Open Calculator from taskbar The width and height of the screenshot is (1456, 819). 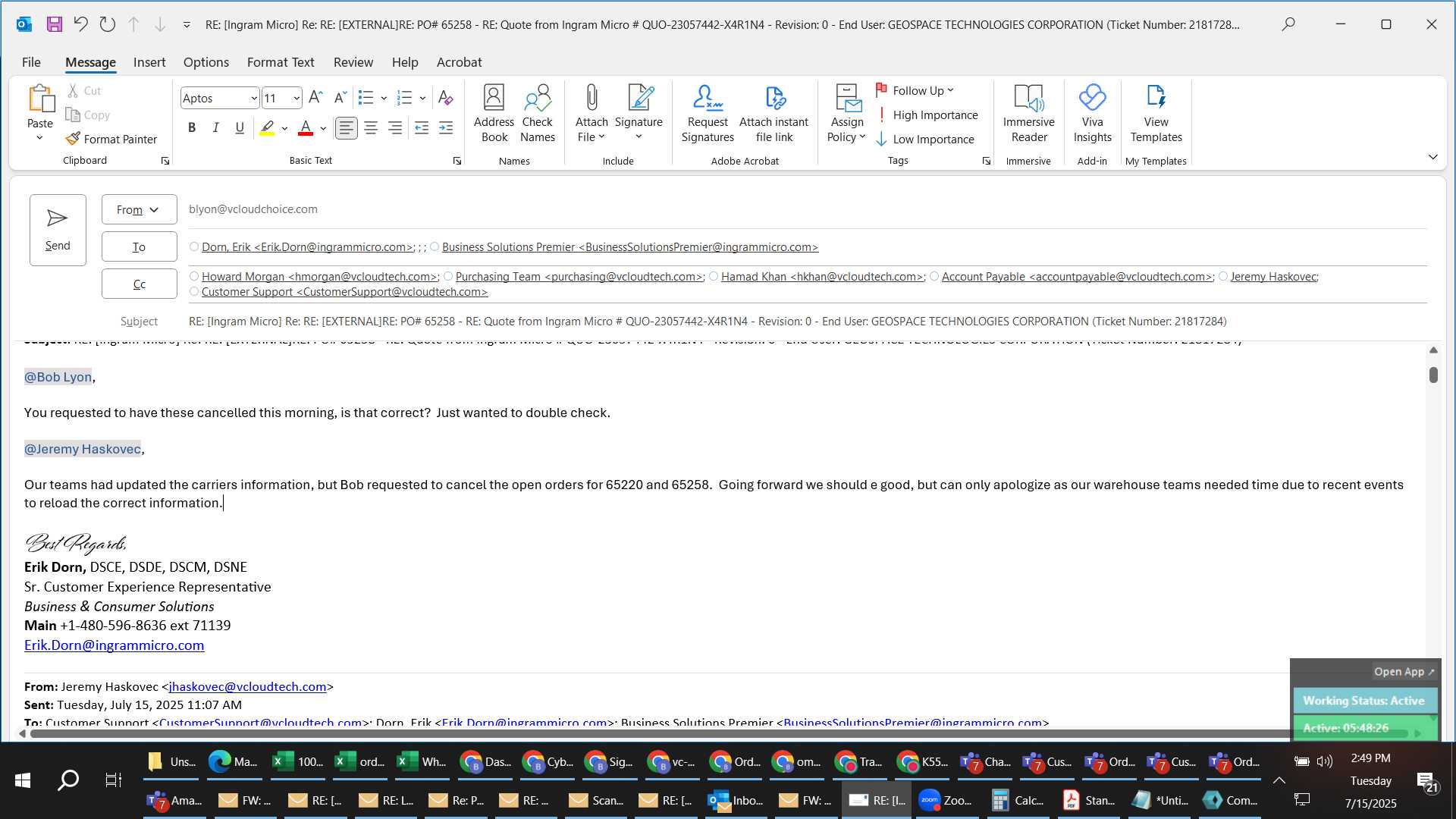click(1018, 800)
